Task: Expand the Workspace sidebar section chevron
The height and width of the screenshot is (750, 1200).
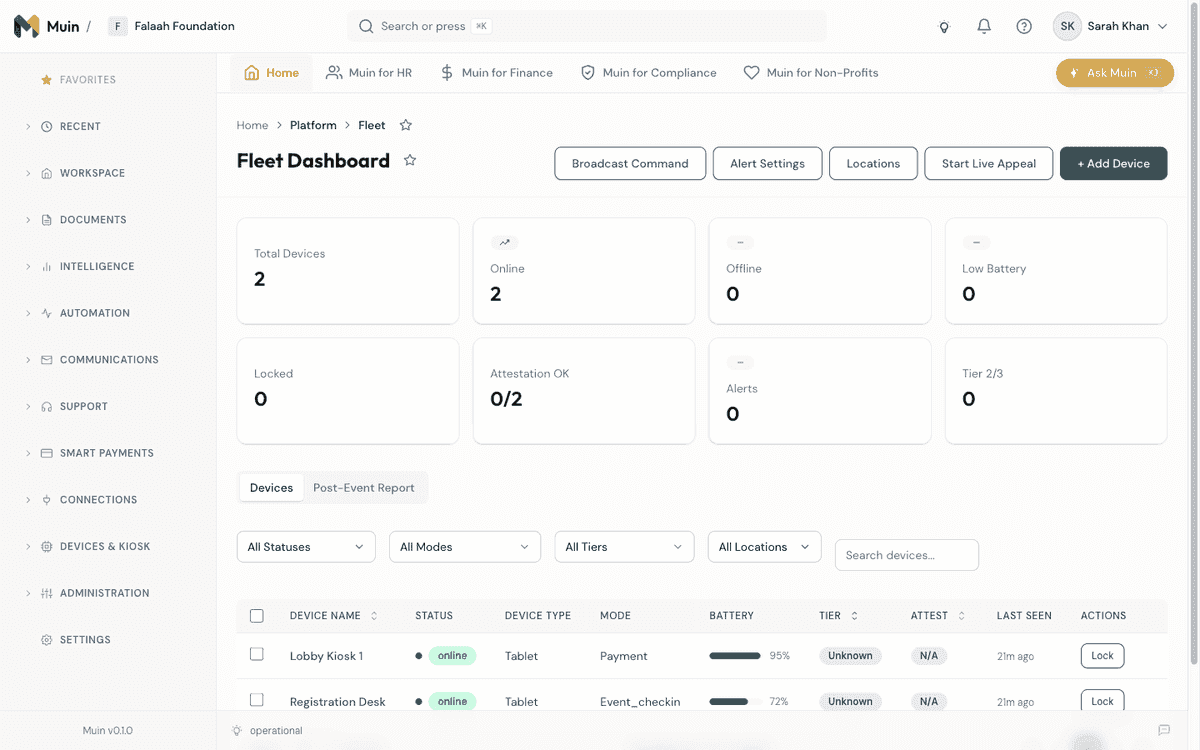Action: pyautogui.click(x=28, y=173)
